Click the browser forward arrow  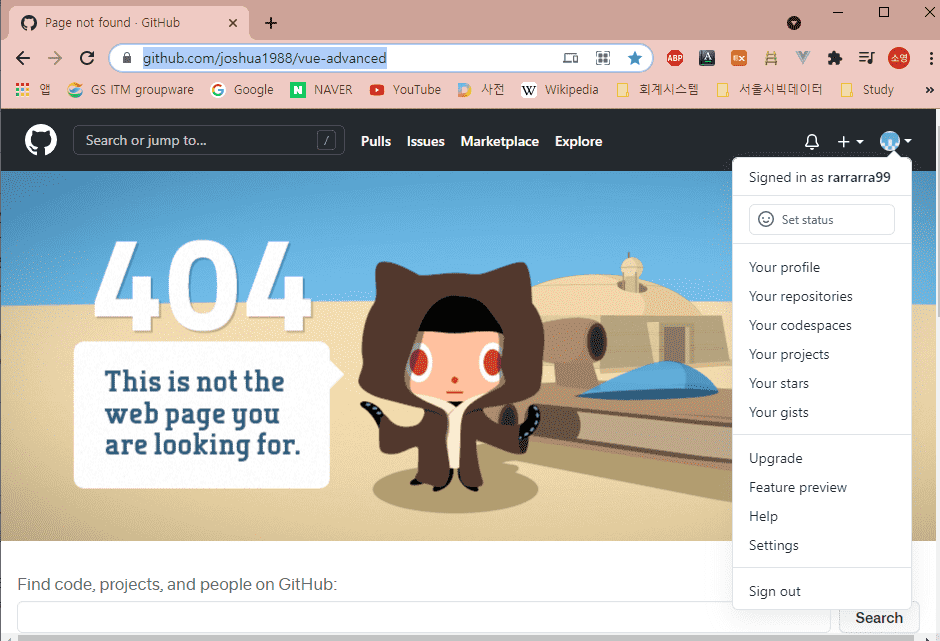click(x=55, y=58)
